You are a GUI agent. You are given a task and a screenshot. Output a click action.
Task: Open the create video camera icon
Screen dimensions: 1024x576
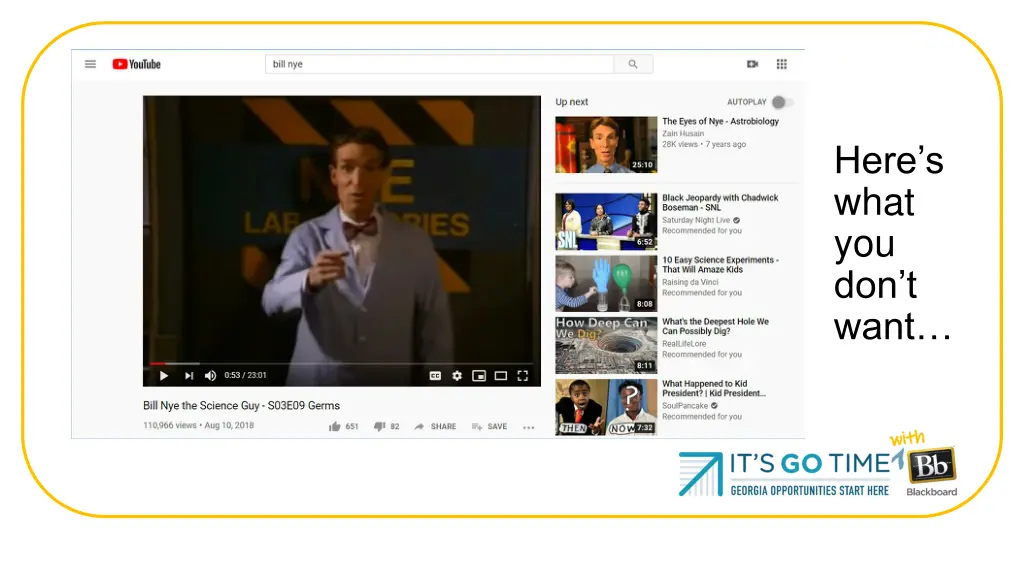point(752,64)
